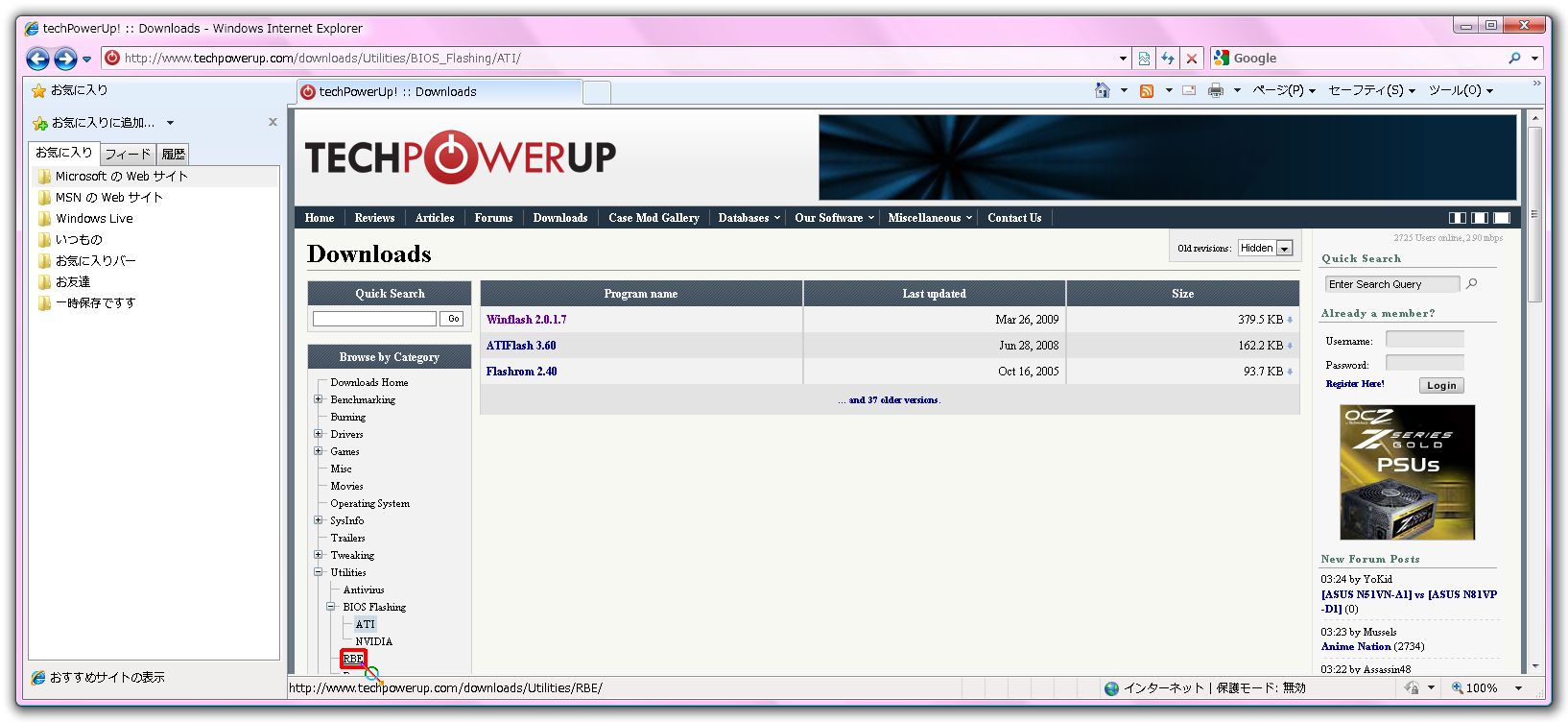
Task: Open the Winflash 2.0.1.7 download link
Action: tap(526, 320)
